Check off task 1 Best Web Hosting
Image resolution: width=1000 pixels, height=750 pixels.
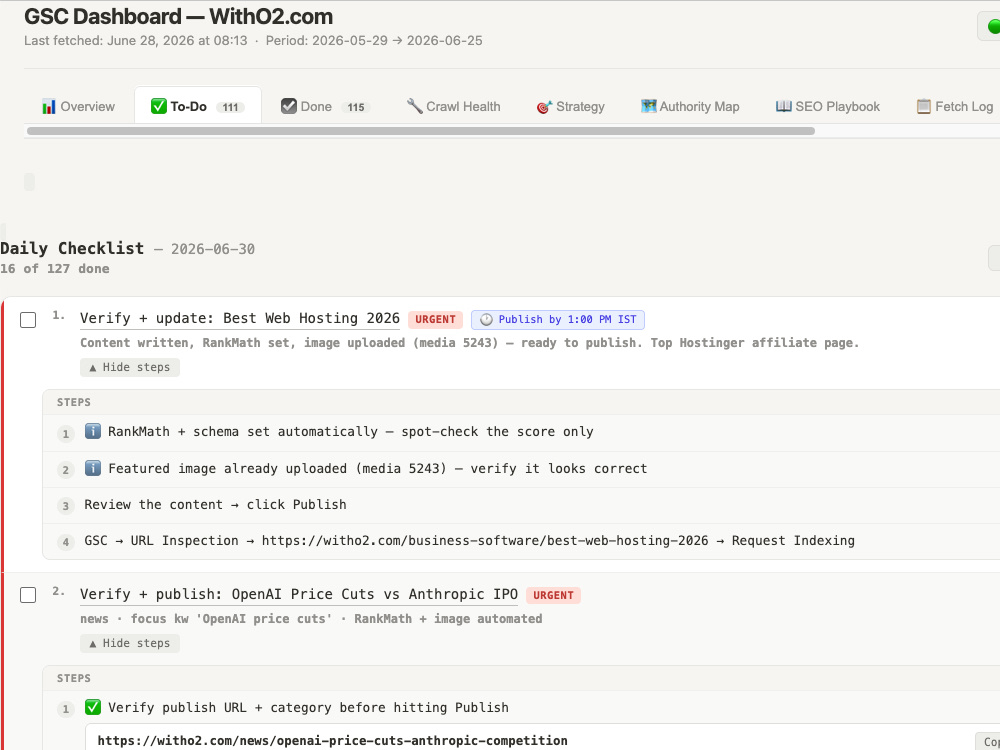coord(28,320)
